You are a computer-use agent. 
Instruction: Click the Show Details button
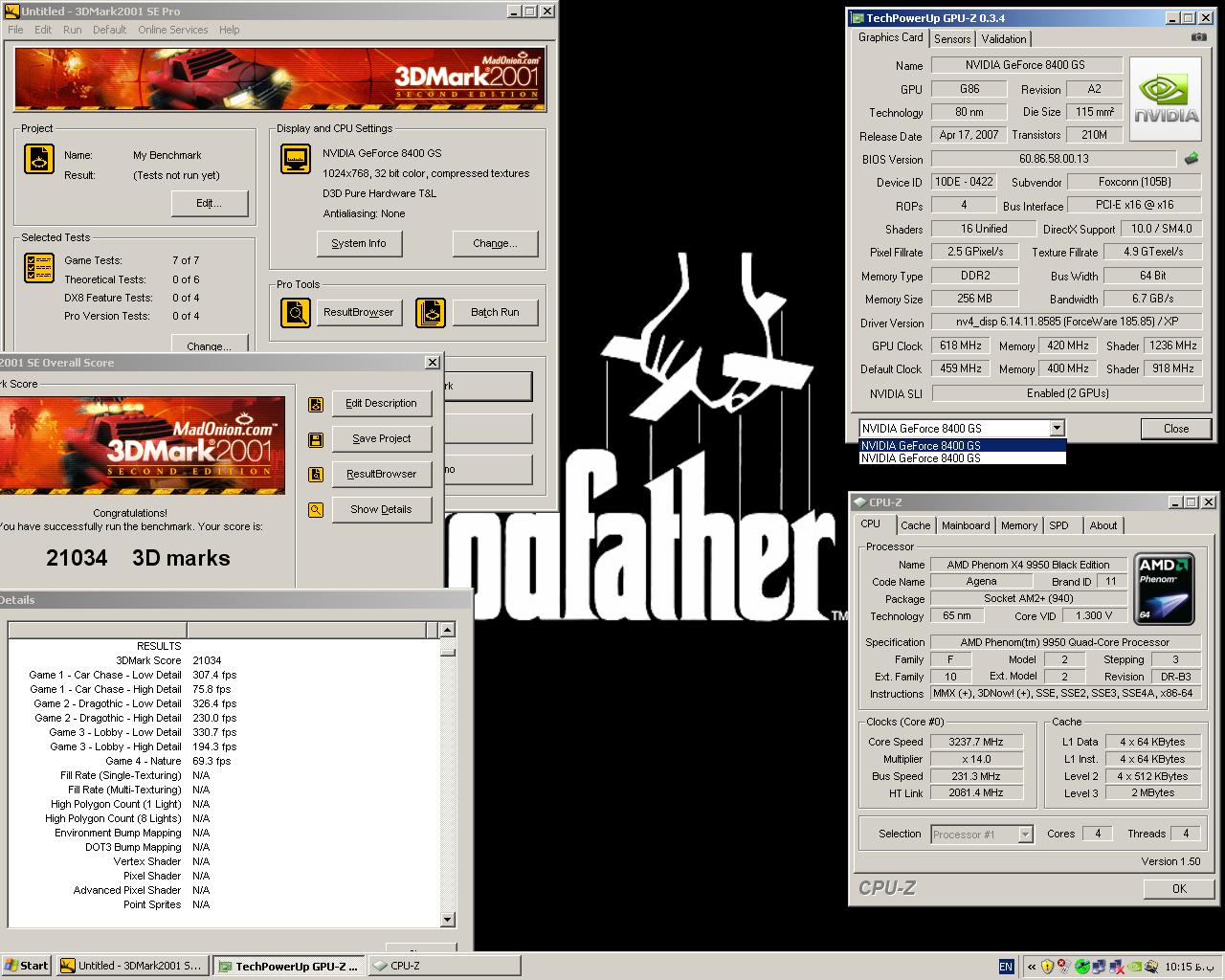381,510
